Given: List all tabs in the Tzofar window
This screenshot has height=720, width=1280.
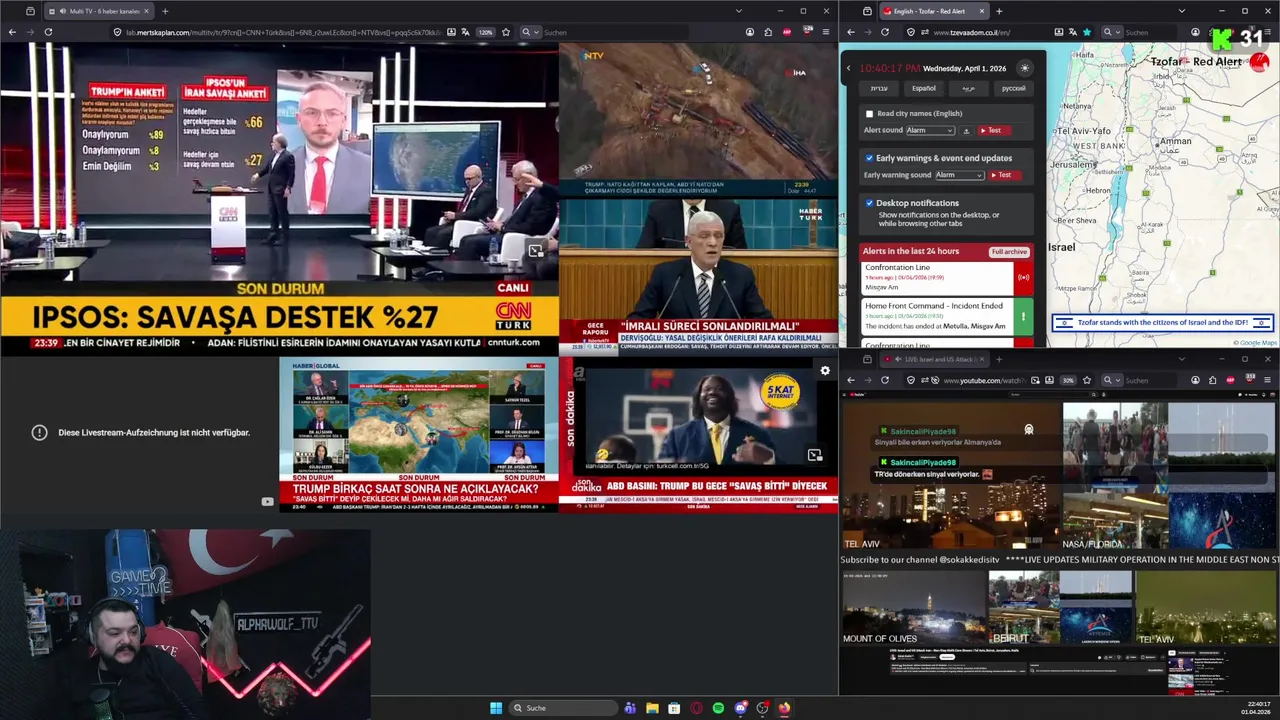Looking at the screenshot, I should pos(1181,11).
